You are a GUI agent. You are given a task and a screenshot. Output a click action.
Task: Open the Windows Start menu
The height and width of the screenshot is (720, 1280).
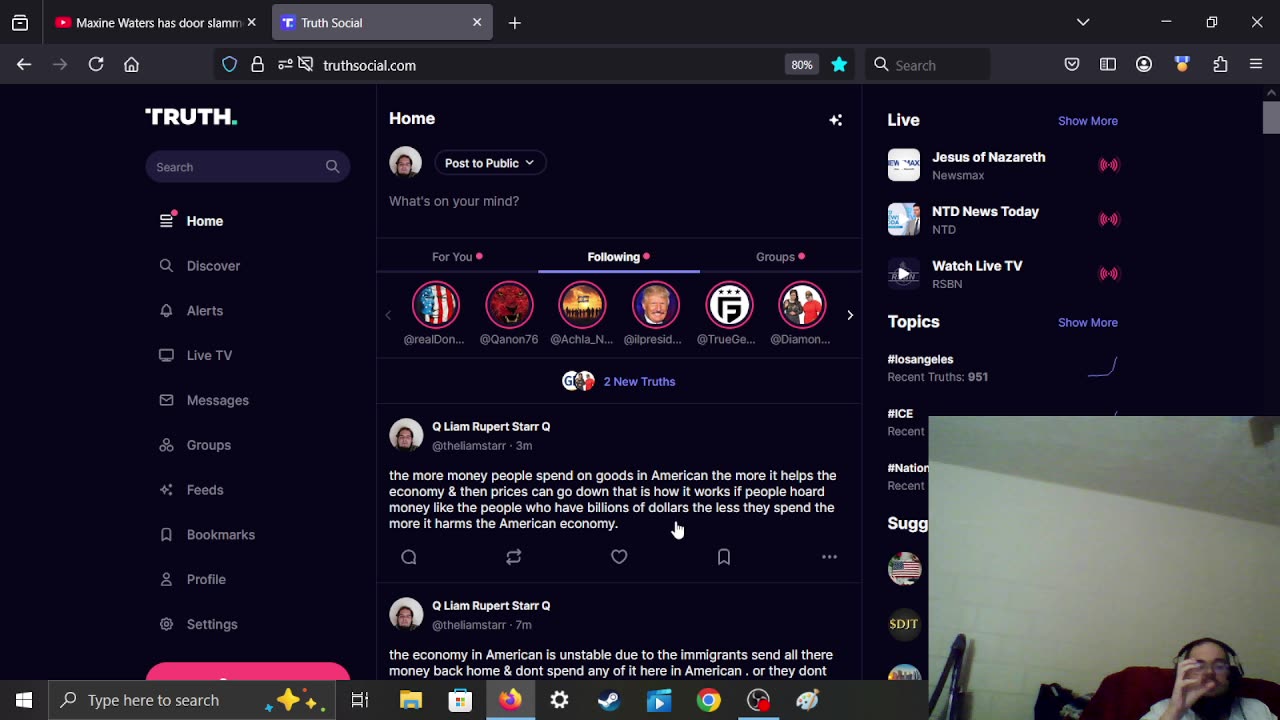24,700
